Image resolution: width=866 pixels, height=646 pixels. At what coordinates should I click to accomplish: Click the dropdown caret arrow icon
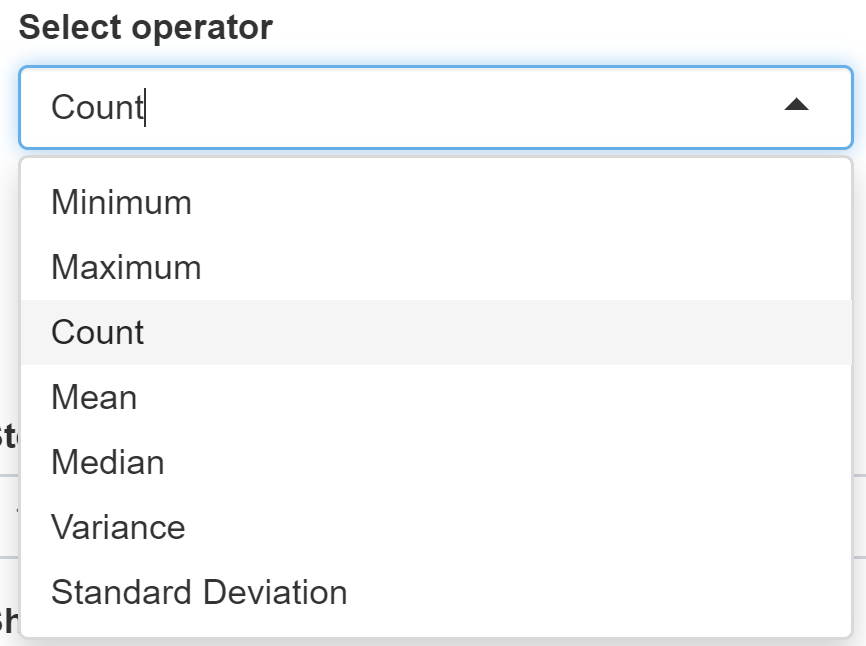(796, 105)
